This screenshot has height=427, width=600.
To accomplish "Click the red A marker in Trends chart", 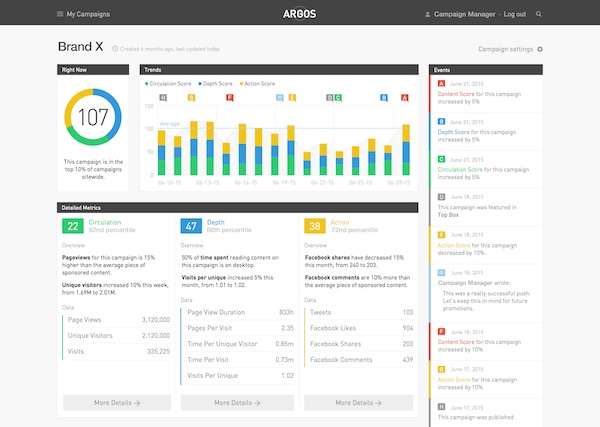I will pos(405,98).
